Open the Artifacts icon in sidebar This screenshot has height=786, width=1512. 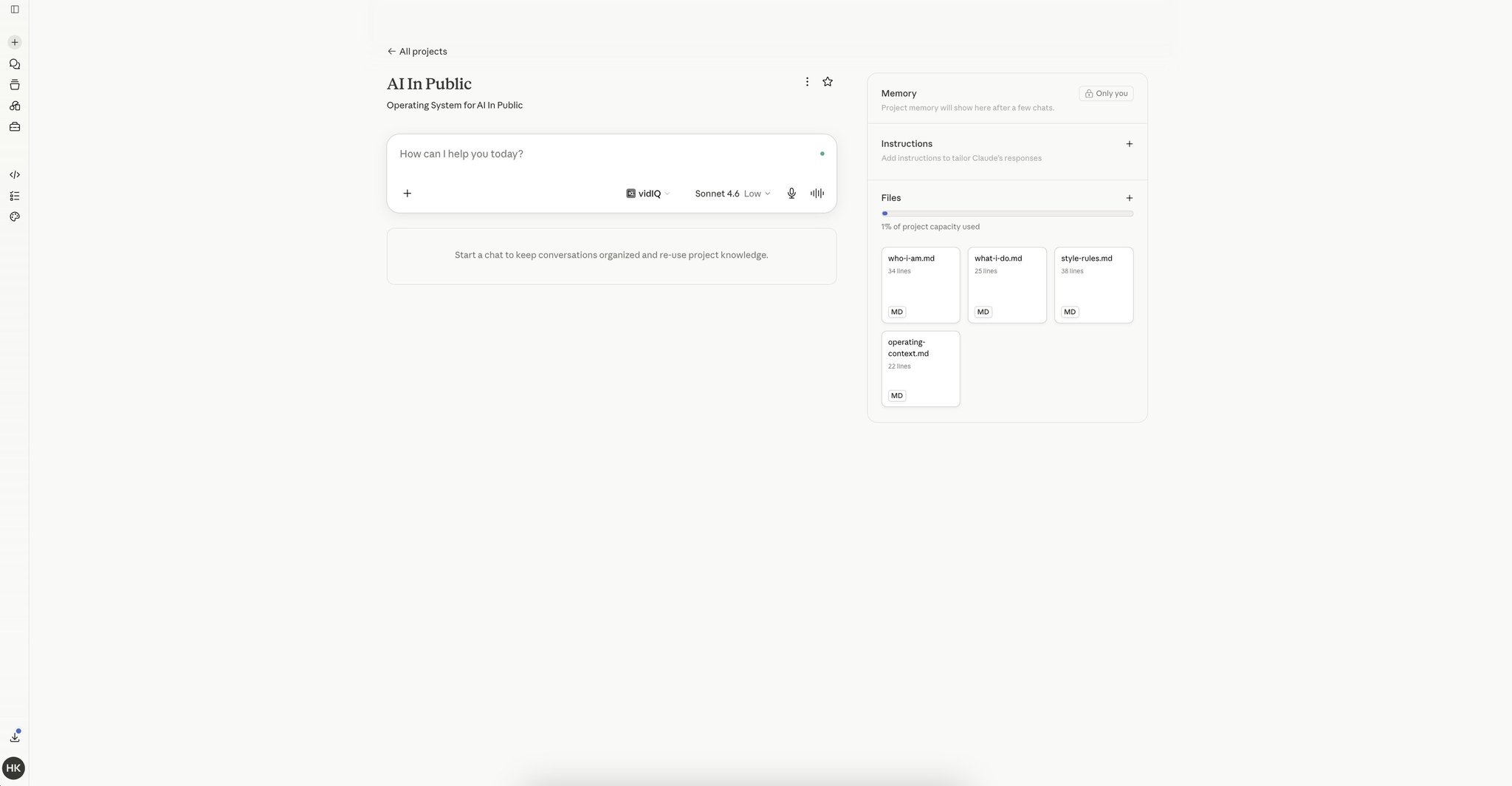[x=14, y=106]
